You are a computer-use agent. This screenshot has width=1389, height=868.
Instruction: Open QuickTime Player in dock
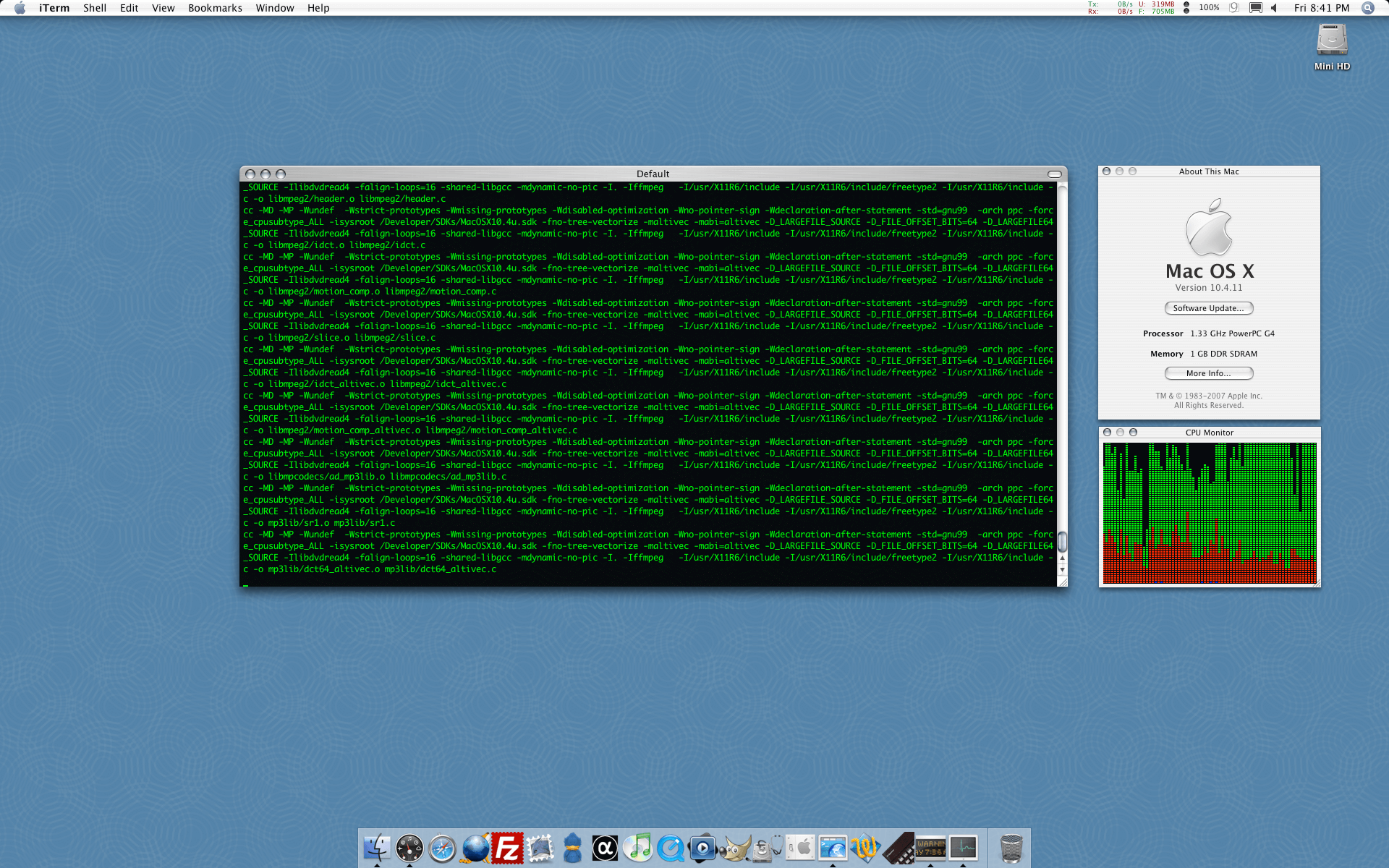(671, 848)
